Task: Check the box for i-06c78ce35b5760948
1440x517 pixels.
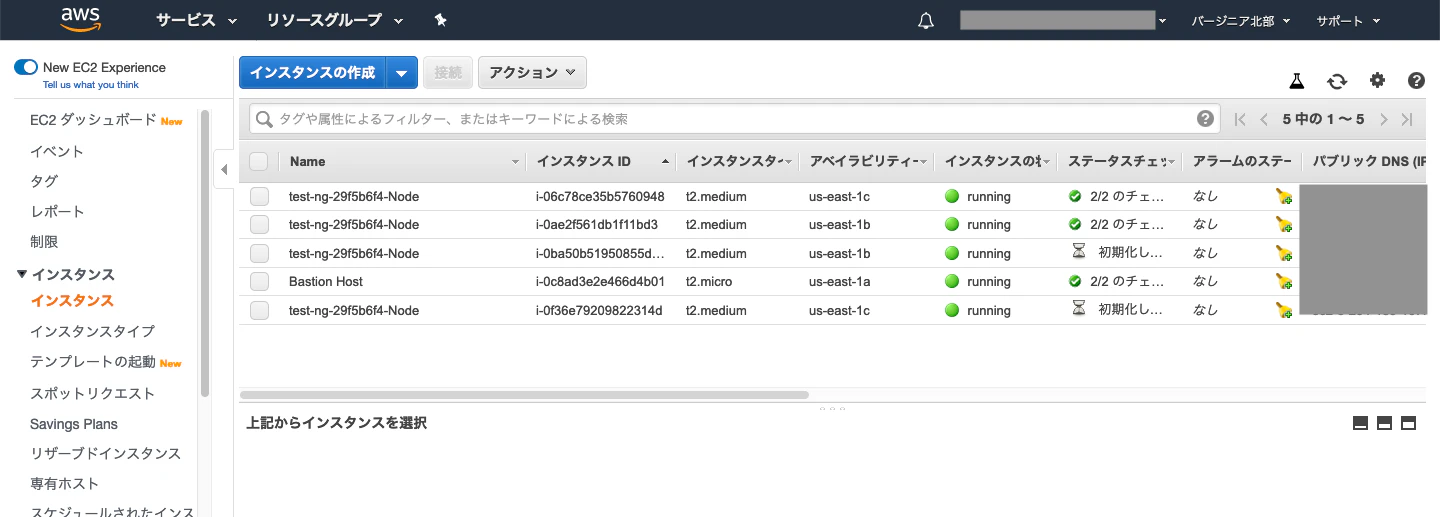Action: point(259,197)
